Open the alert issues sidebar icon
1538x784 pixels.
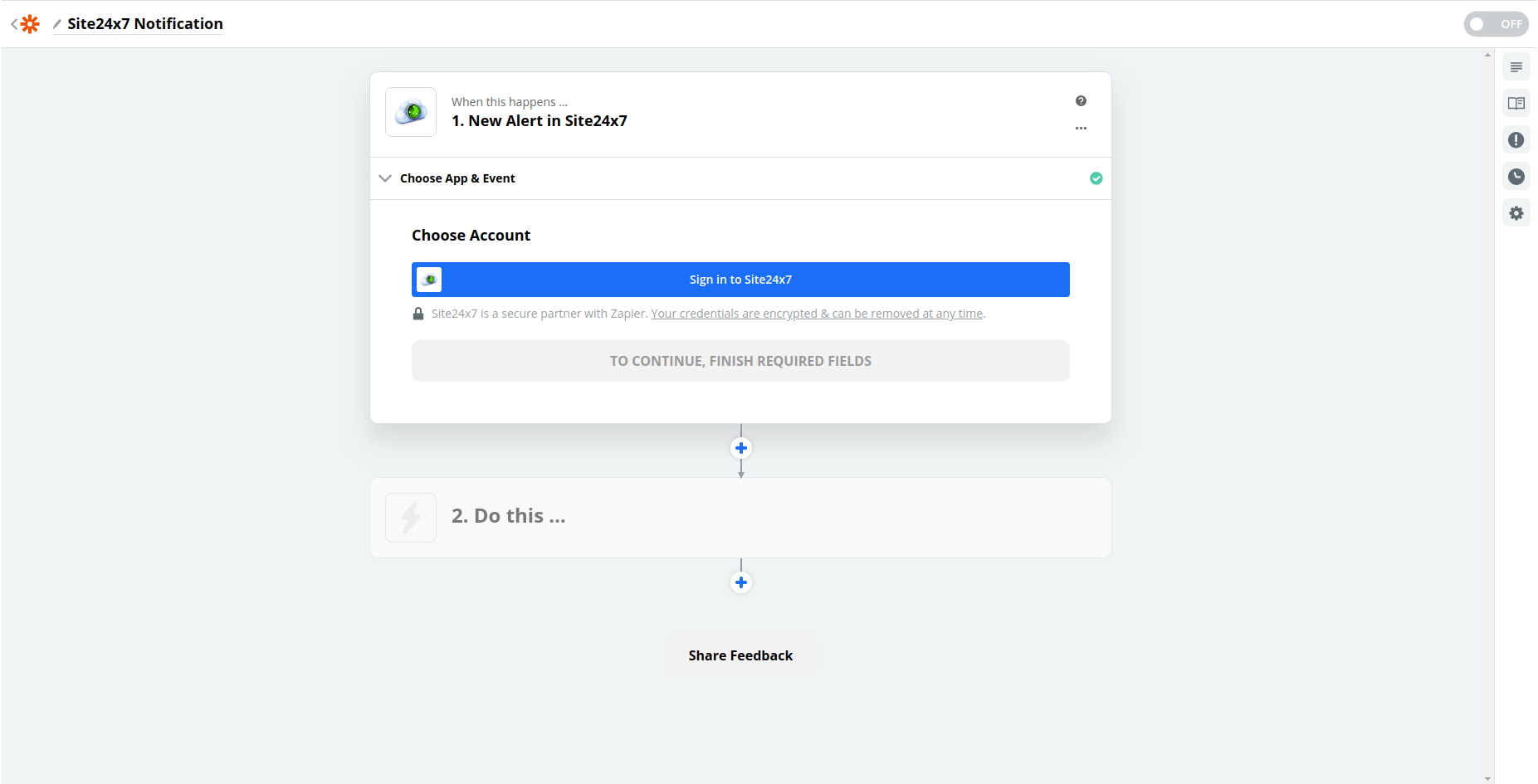[x=1516, y=140]
